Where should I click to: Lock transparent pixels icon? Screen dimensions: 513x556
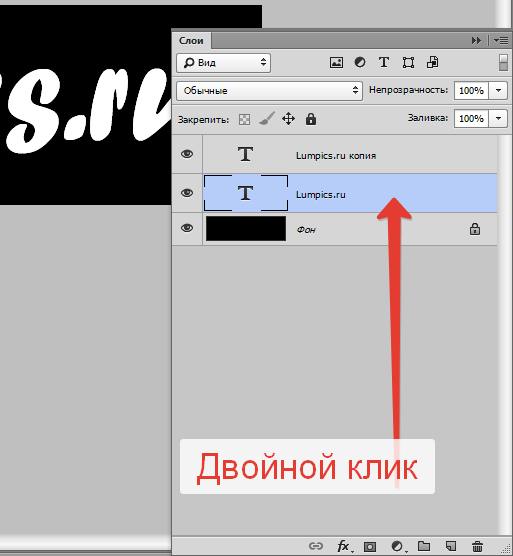point(244,119)
